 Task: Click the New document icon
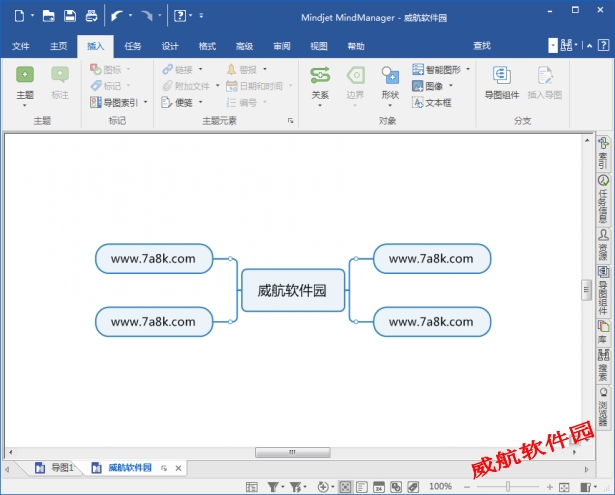(x=19, y=16)
